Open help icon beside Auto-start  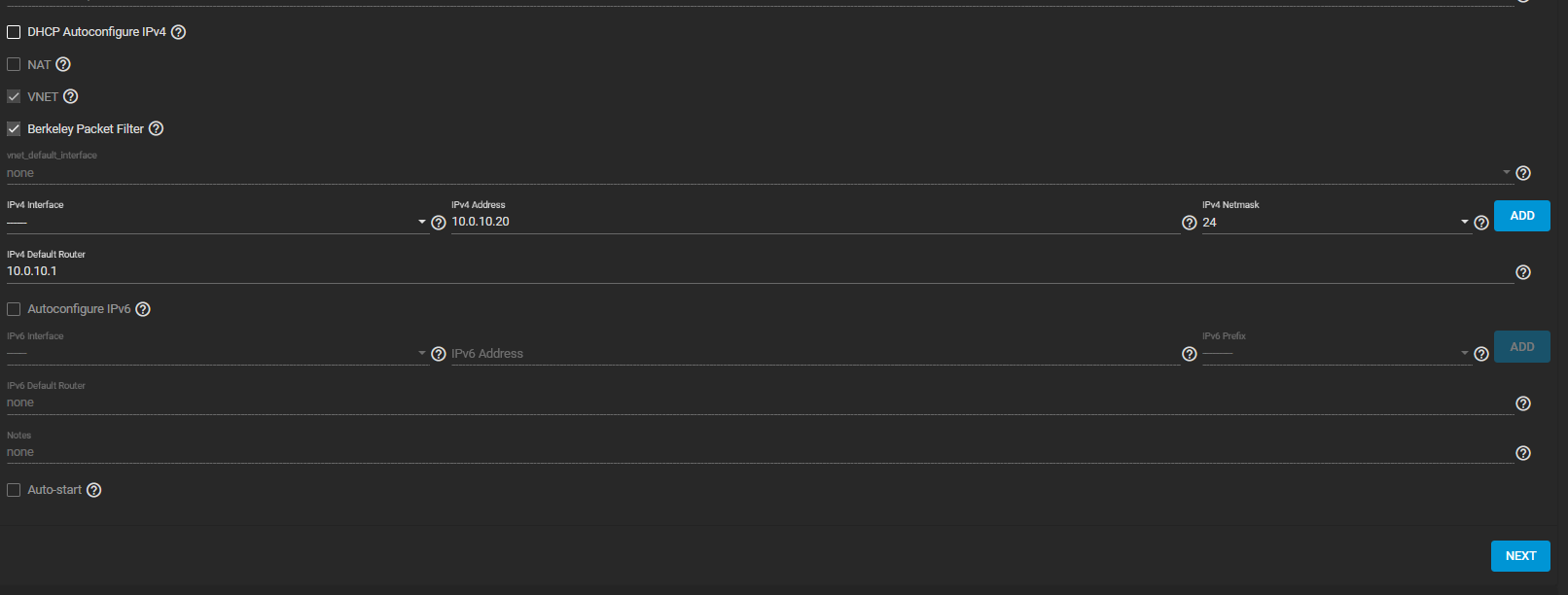pyautogui.click(x=93, y=490)
